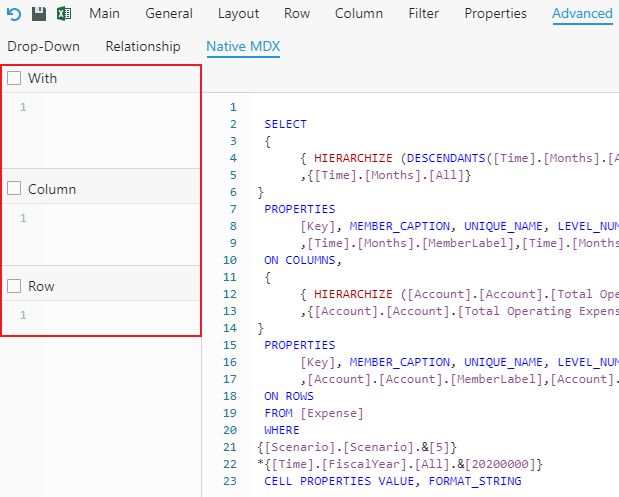The width and height of the screenshot is (619, 497).
Task: Go to the Filter tab
Action: tap(424, 14)
